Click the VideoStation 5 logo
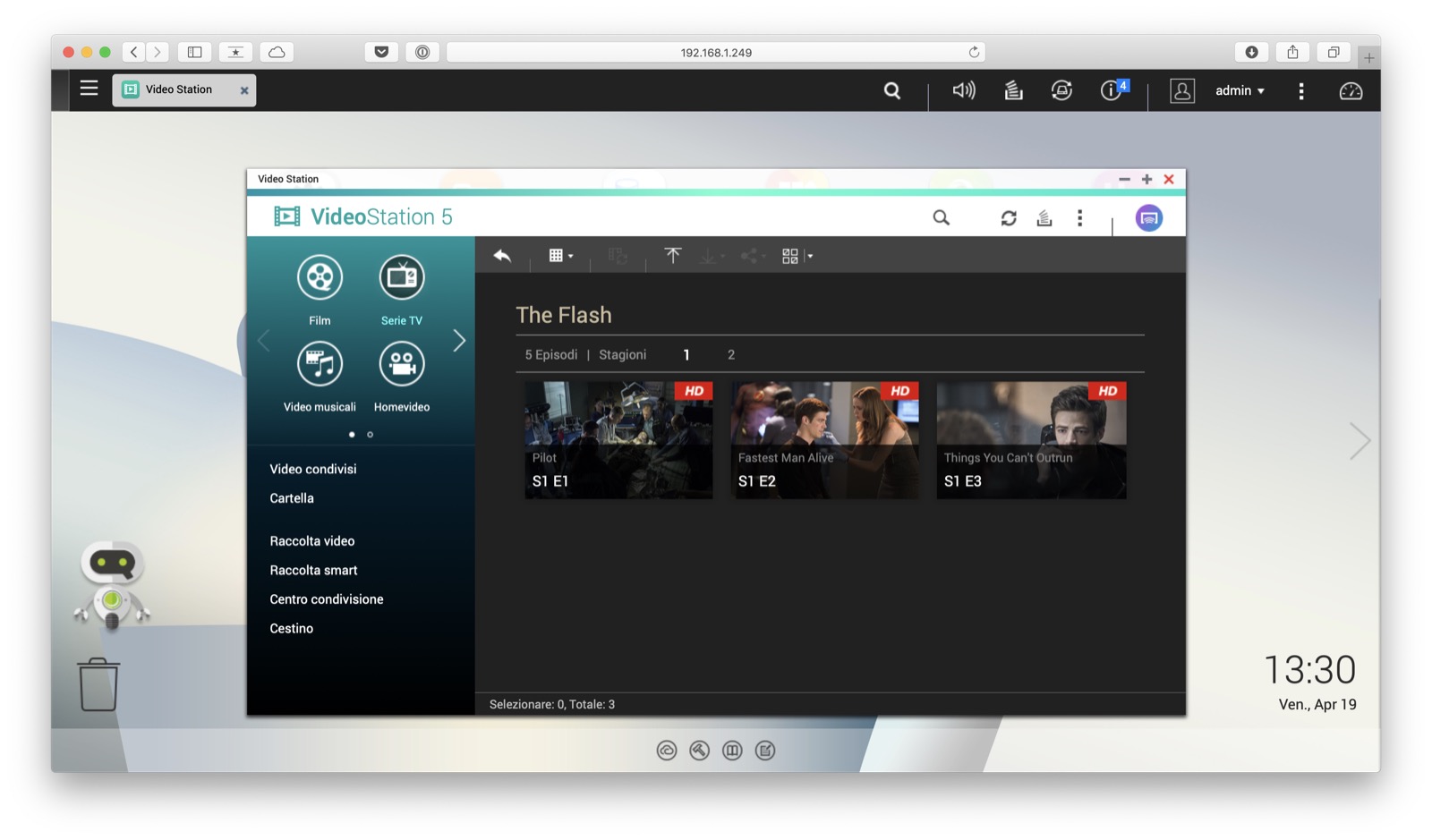The width and height of the screenshot is (1432, 840). coord(362,216)
